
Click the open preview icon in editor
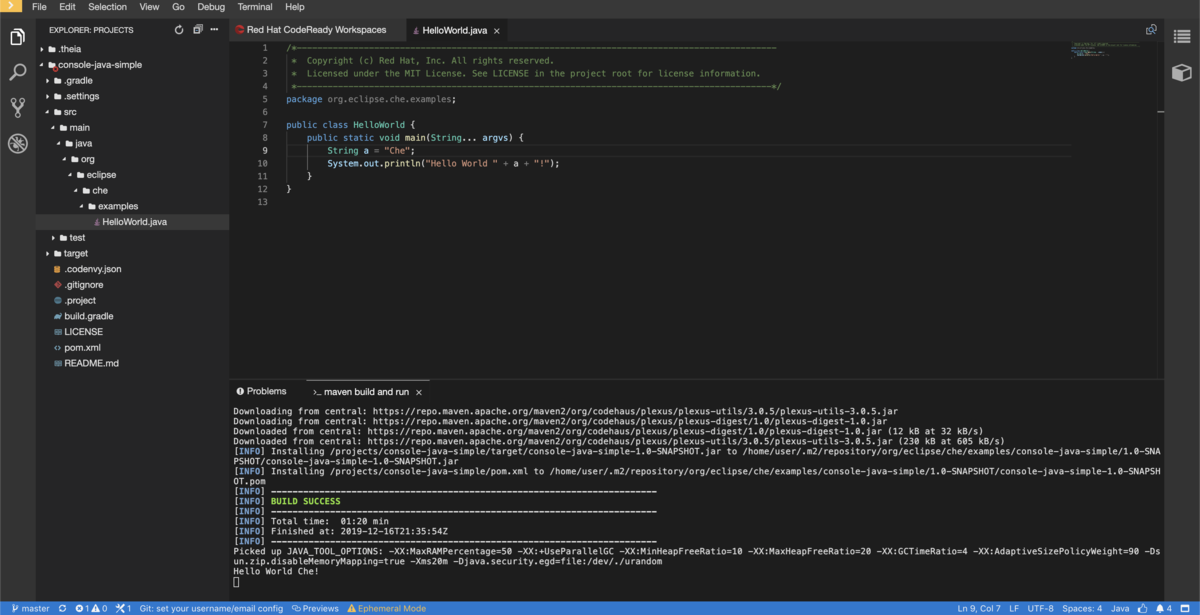pos(1151,30)
